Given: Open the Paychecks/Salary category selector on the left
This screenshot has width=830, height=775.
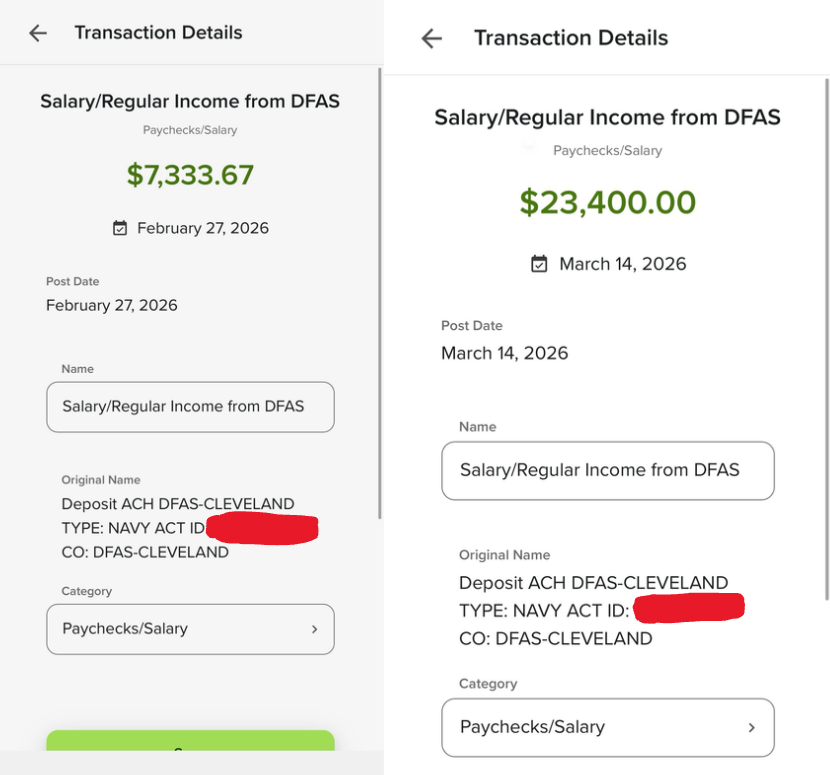Looking at the screenshot, I should 190,629.
